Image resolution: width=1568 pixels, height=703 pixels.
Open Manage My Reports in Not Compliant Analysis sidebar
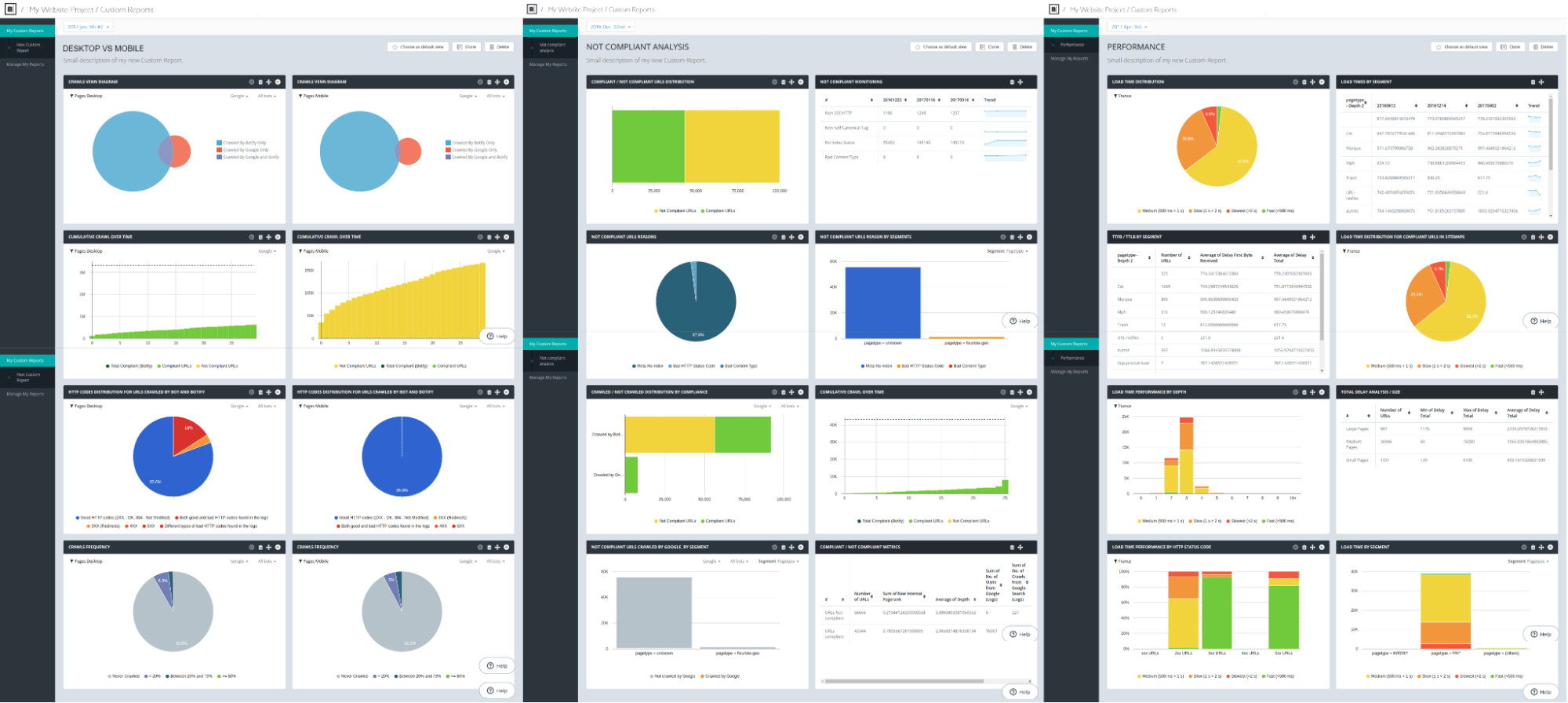tap(548, 64)
